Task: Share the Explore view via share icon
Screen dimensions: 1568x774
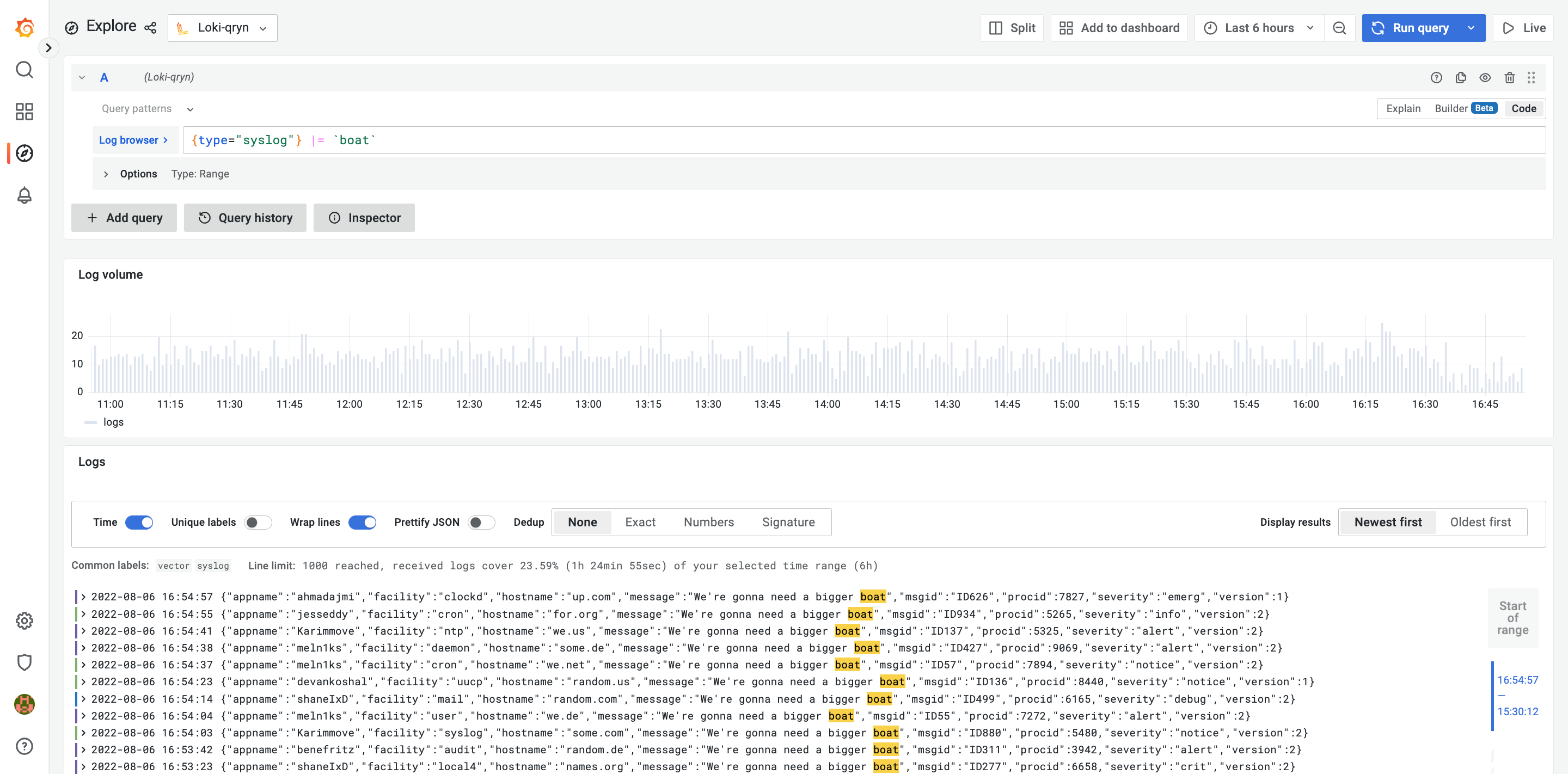Action: pos(150,28)
